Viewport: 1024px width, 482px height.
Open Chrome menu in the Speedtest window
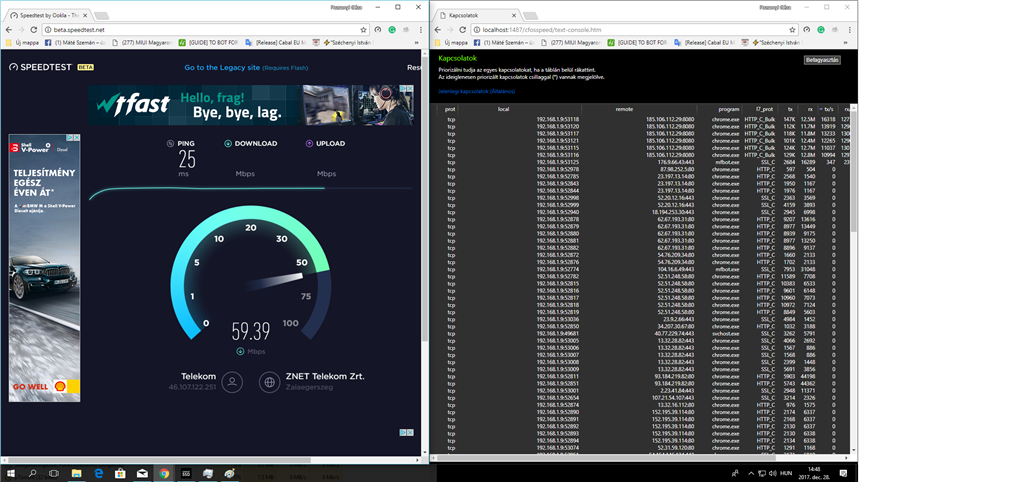pos(419,30)
